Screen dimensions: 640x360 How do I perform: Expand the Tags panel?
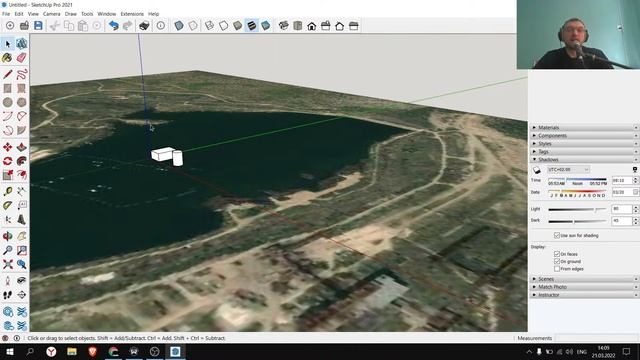click(584, 151)
